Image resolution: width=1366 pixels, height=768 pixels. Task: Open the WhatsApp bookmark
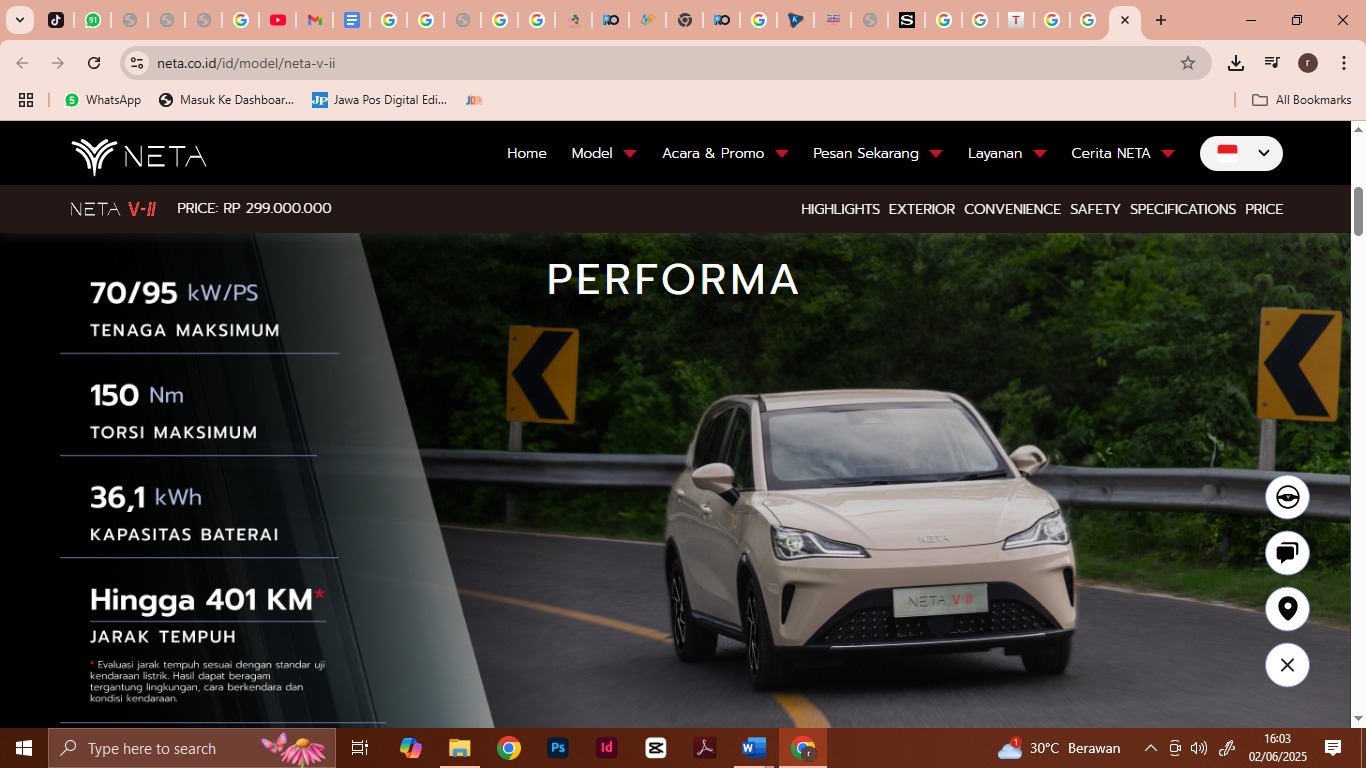click(103, 100)
